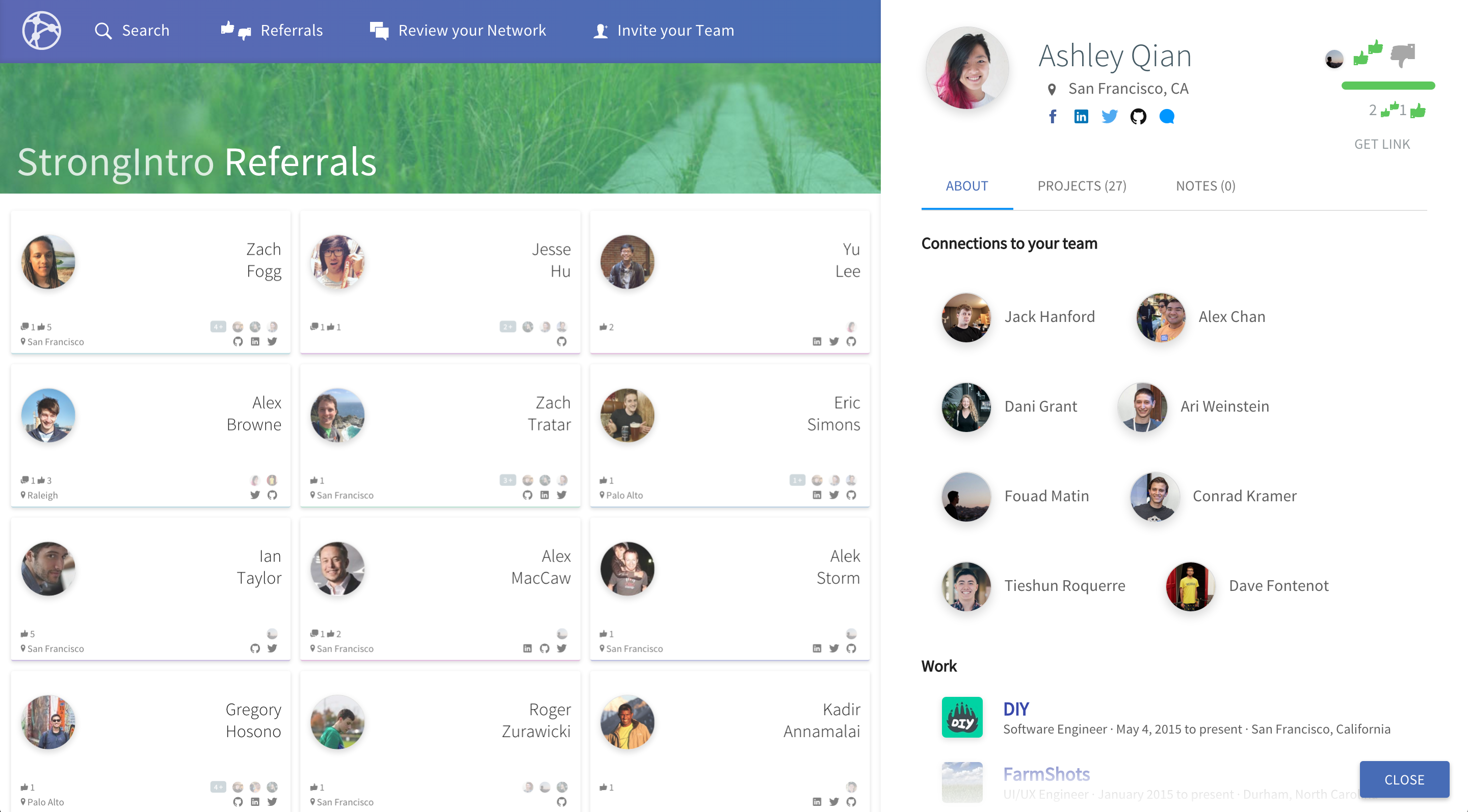Switch to the Projects (27) tab
The height and width of the screenshot is (812, 1468).
1082,186
